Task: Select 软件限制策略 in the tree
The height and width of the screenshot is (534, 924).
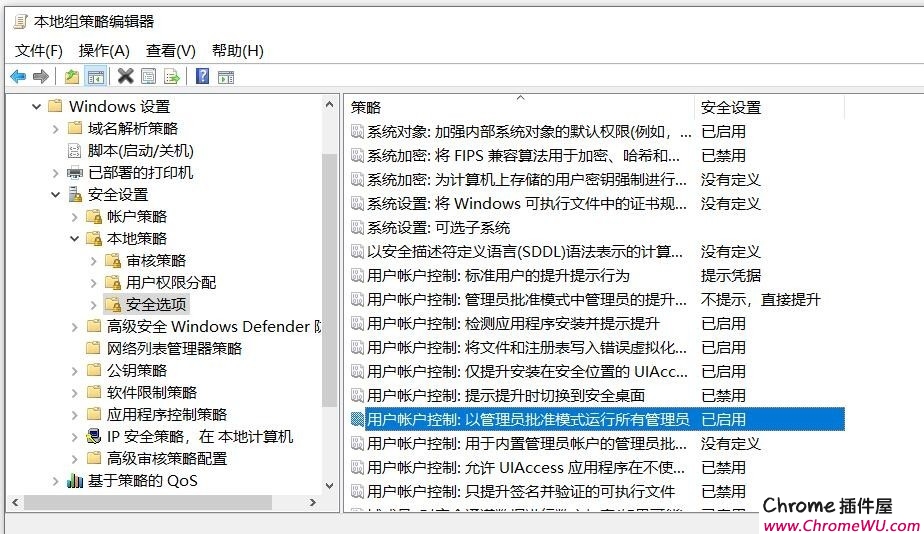Action: tap(151, 393)
